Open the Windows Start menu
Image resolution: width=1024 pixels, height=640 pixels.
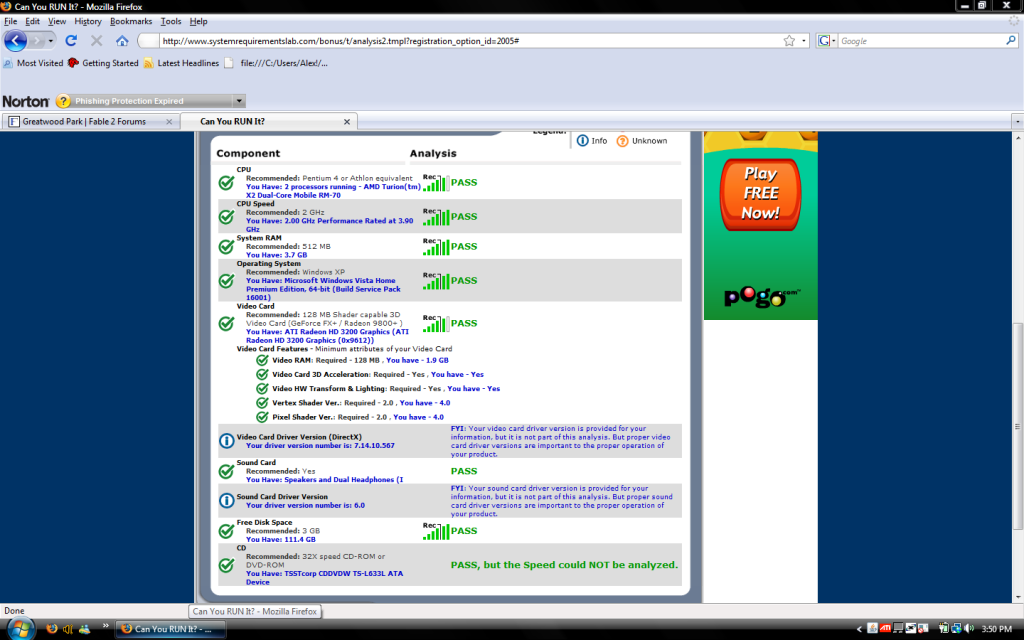[20, 629]
